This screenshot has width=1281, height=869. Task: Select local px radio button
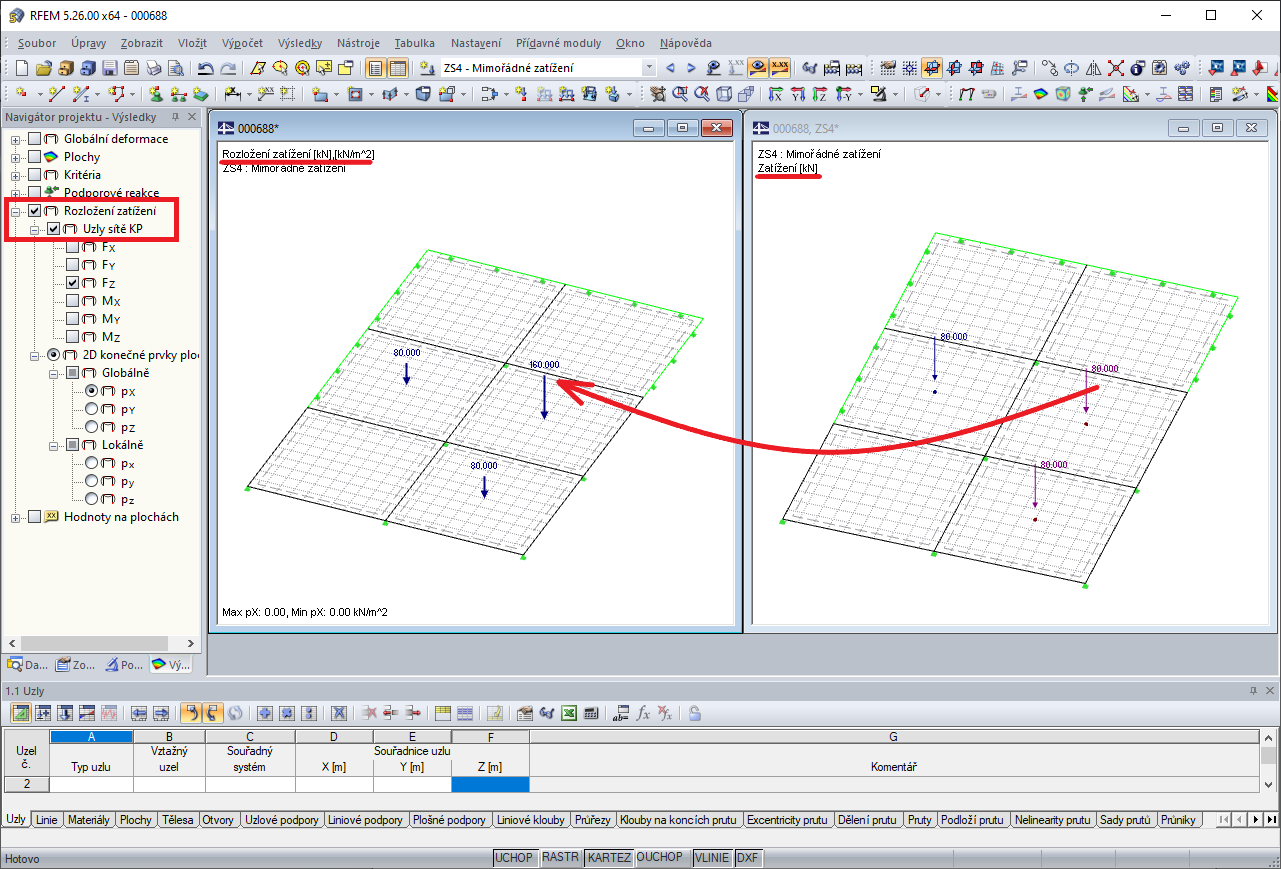tap(92, 463)
